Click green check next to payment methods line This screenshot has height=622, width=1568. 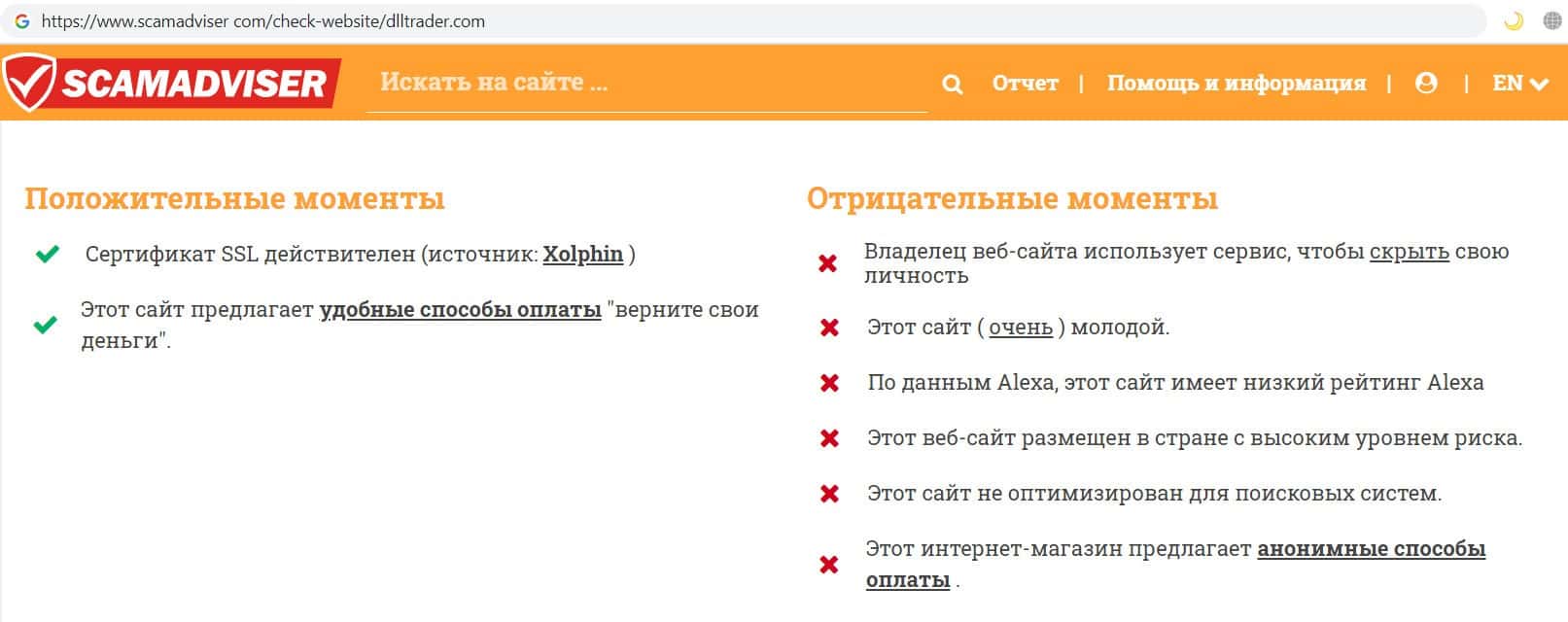45,325
